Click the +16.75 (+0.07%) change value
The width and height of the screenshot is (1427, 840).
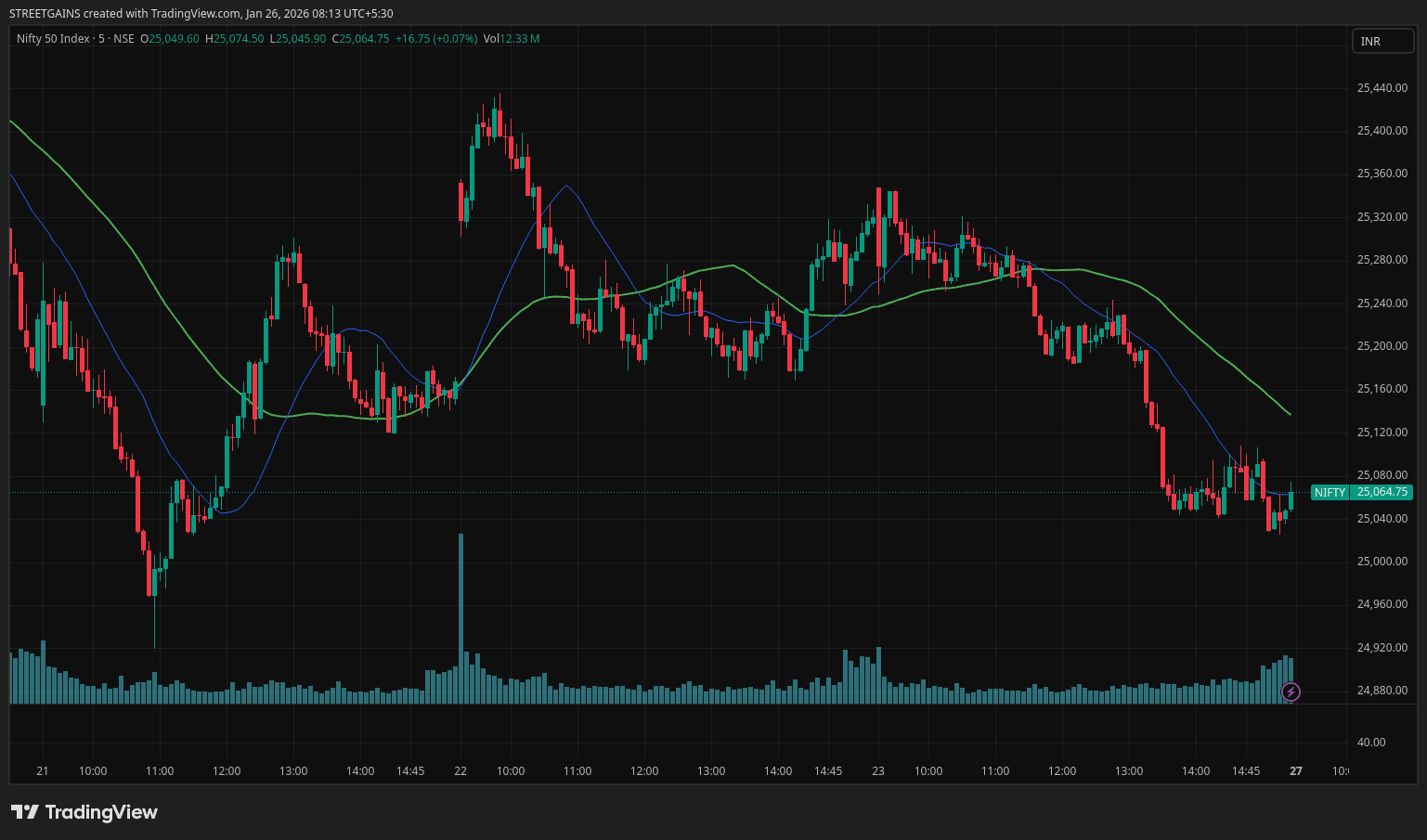(x=435, y=39)
